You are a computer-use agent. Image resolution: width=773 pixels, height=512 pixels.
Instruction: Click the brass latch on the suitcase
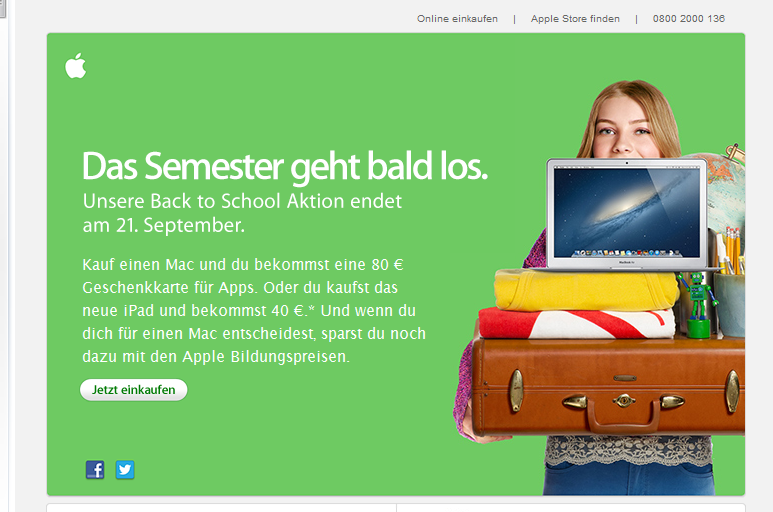(624, 400)
